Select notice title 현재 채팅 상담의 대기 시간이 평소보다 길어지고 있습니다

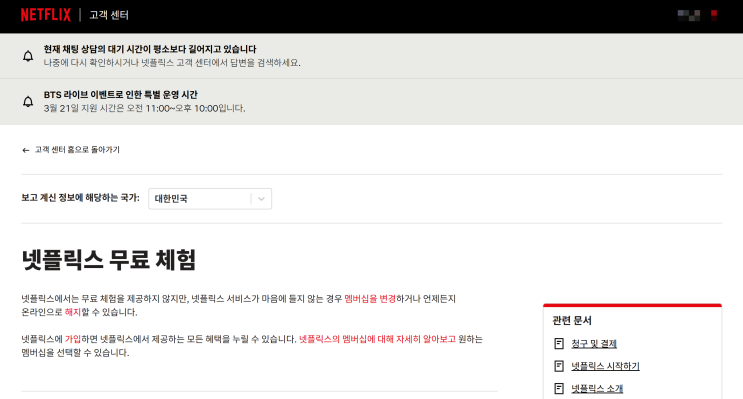(150, 49)
